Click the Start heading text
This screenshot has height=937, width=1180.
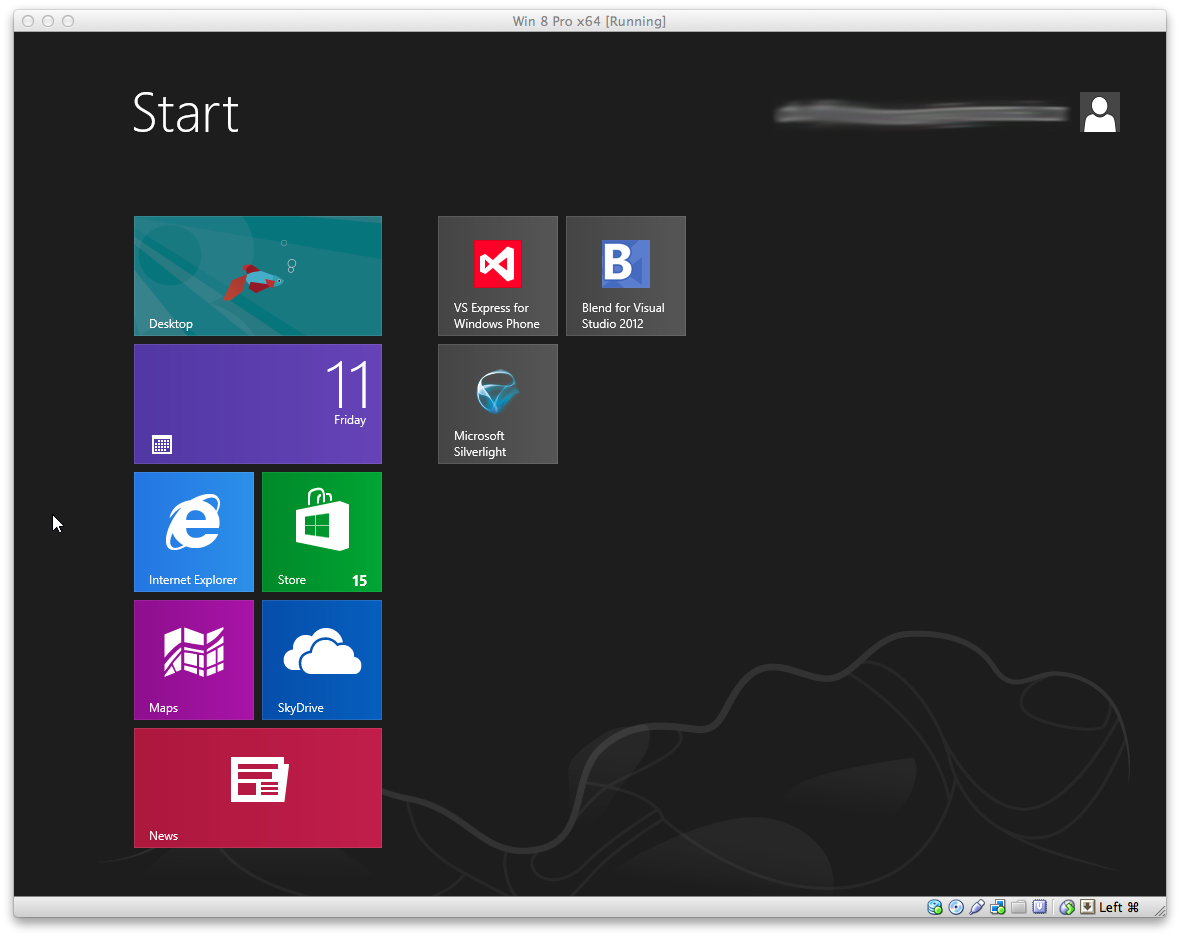click(186, 113)
